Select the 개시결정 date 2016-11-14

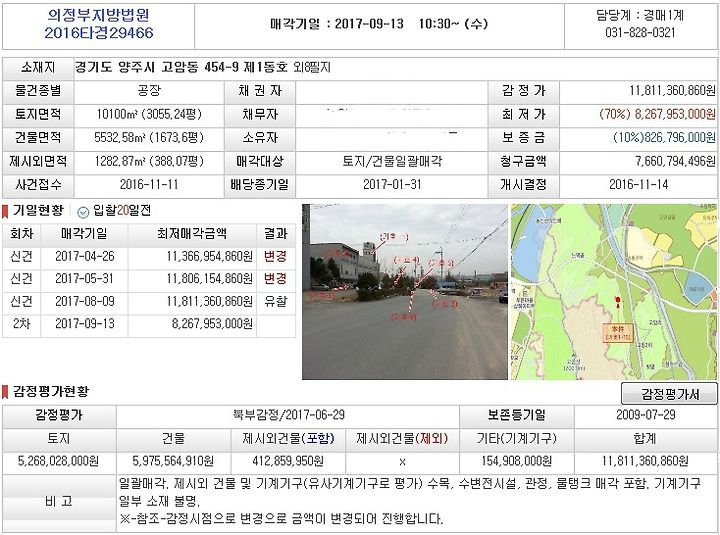638,185
